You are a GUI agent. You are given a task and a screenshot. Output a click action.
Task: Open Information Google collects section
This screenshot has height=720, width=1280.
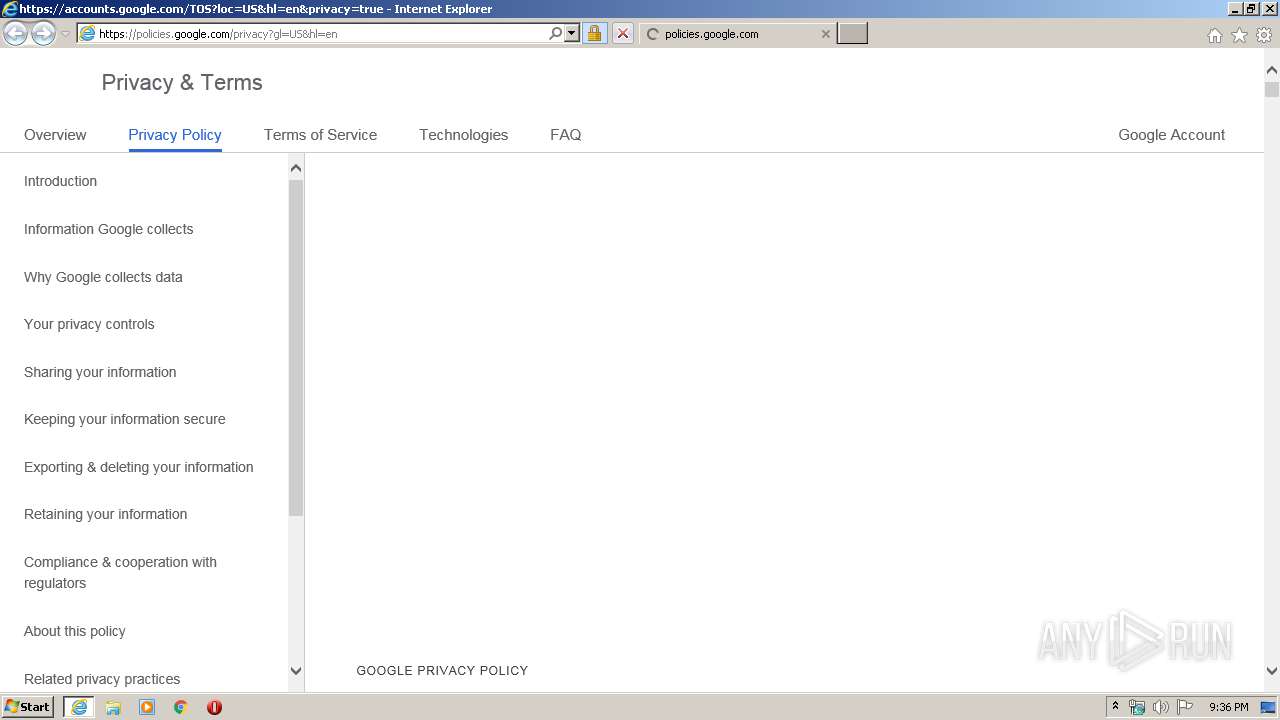click(x=108, y=229)
